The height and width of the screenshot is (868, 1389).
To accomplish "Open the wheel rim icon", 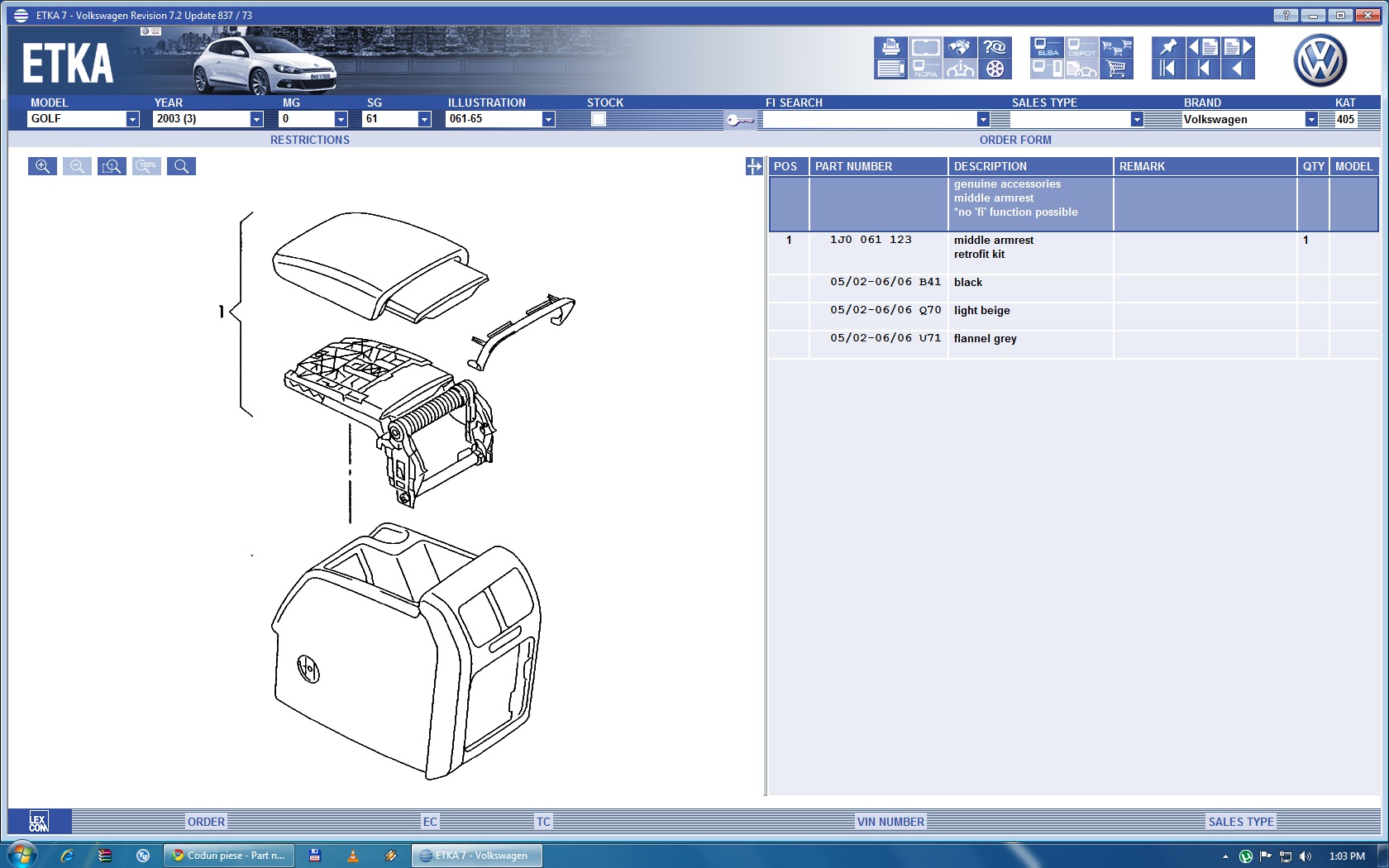I will pos(995,69).
